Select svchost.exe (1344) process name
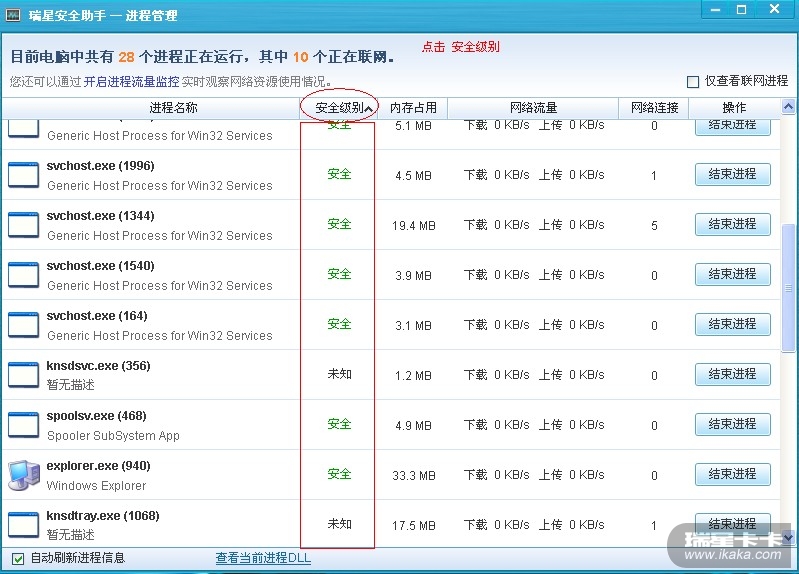Image resolution: width=799 pixels, height=574 pixels. tap(100, 216)
